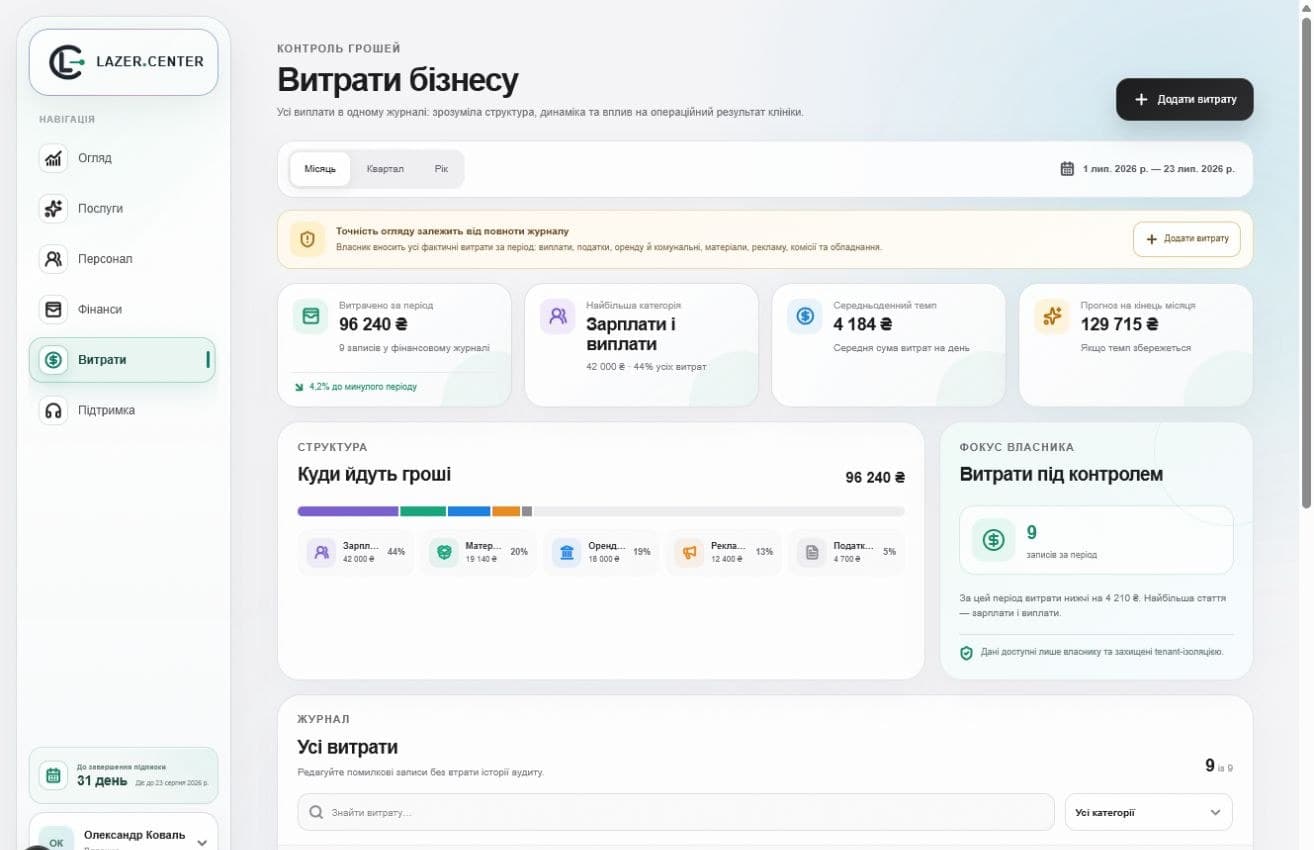Click the 20% Матеріали legend percentage
The height and width of the screenshot is (850, 1314).
[x=519, y=551]
